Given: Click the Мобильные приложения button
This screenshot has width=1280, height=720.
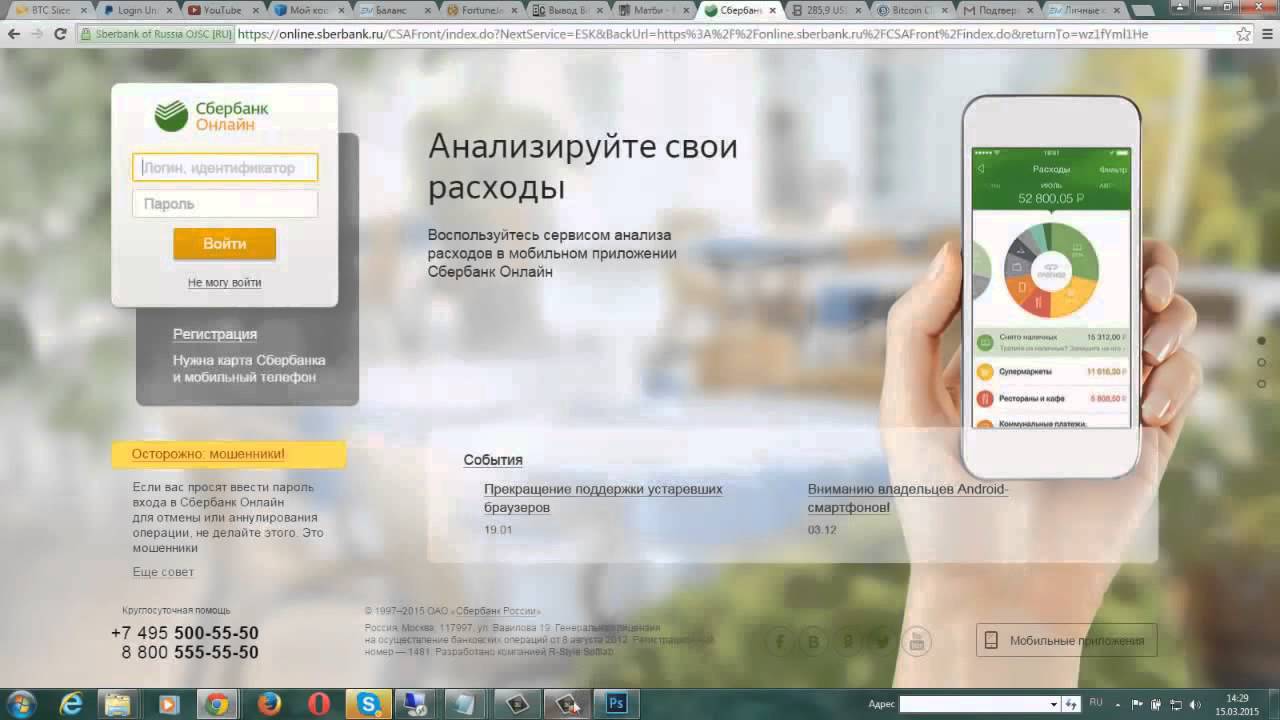Looking at the screenshot, I should [x=1066, y=640].
